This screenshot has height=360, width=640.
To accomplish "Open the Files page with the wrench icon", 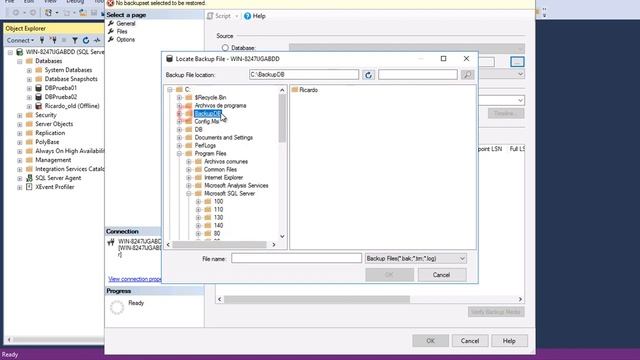I will (111, 31).
